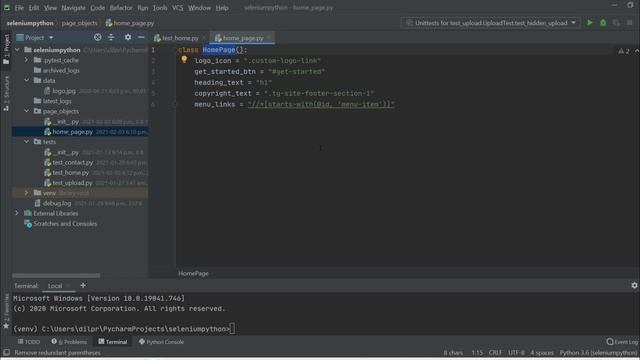The width and height of the screenshot is (640, 360).
Task: Select test_contact.py in tests folder
Action: (73, 162)
